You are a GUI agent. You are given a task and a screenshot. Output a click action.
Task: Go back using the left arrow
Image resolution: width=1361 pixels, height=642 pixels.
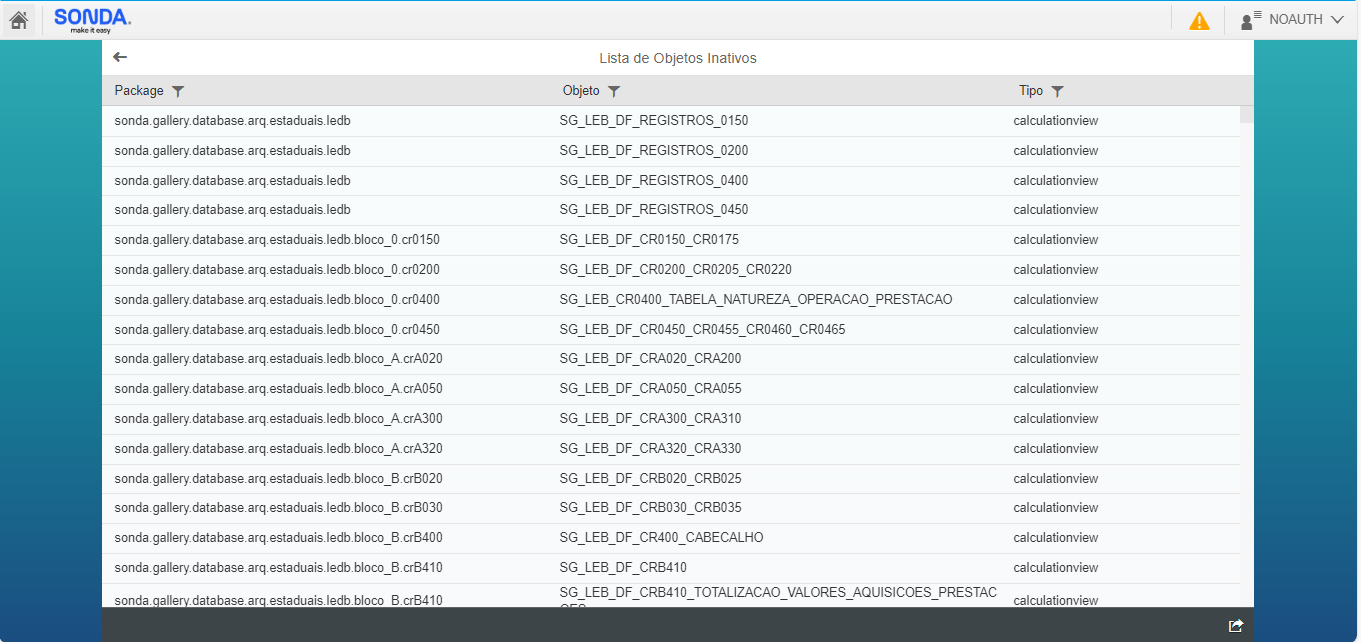point(120,57)
